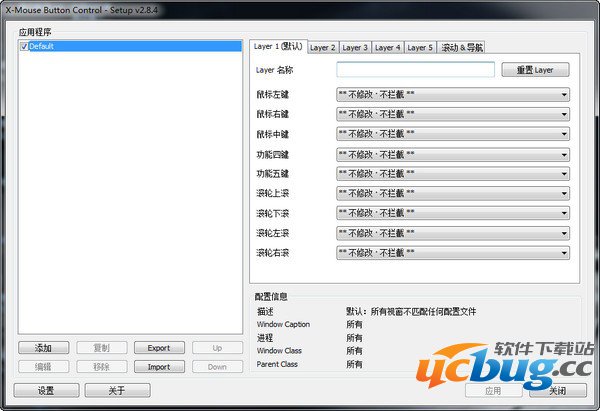Click the 应用 apply button
Image resolution: width=600 pixels, height=411 pixels.
(494, 391)
